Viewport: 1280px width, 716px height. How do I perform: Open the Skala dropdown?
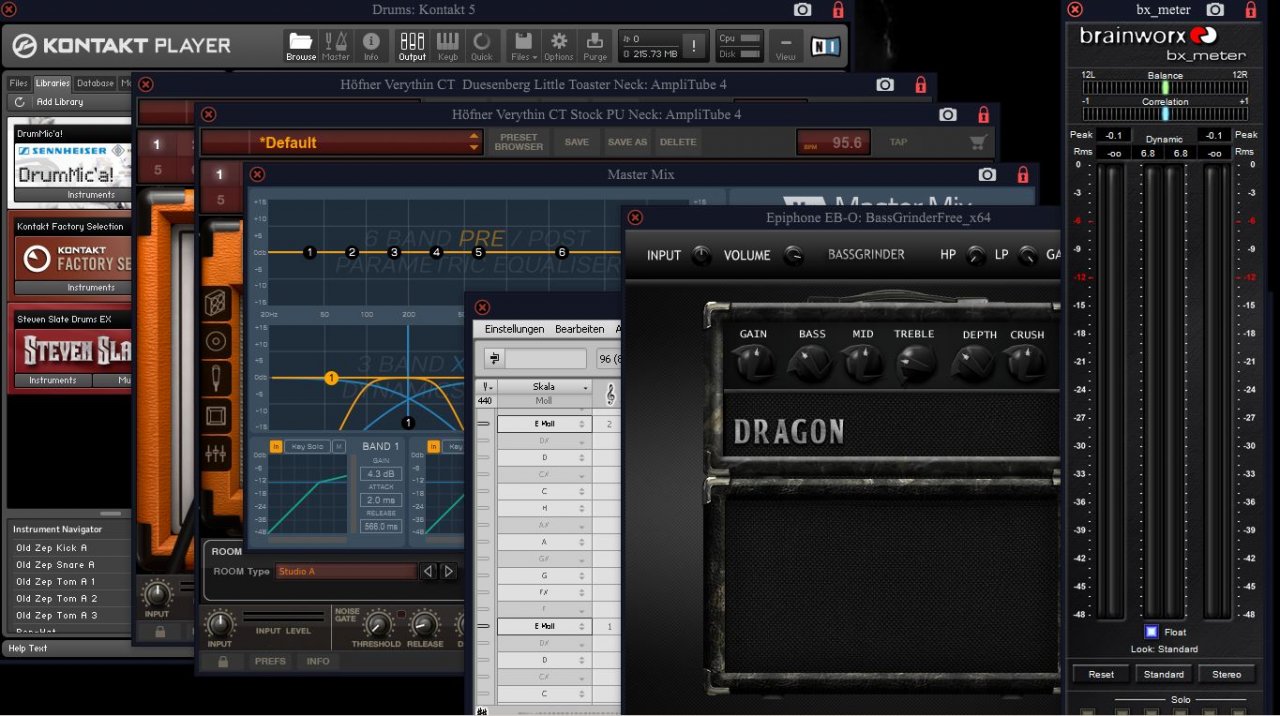(545, 387)
